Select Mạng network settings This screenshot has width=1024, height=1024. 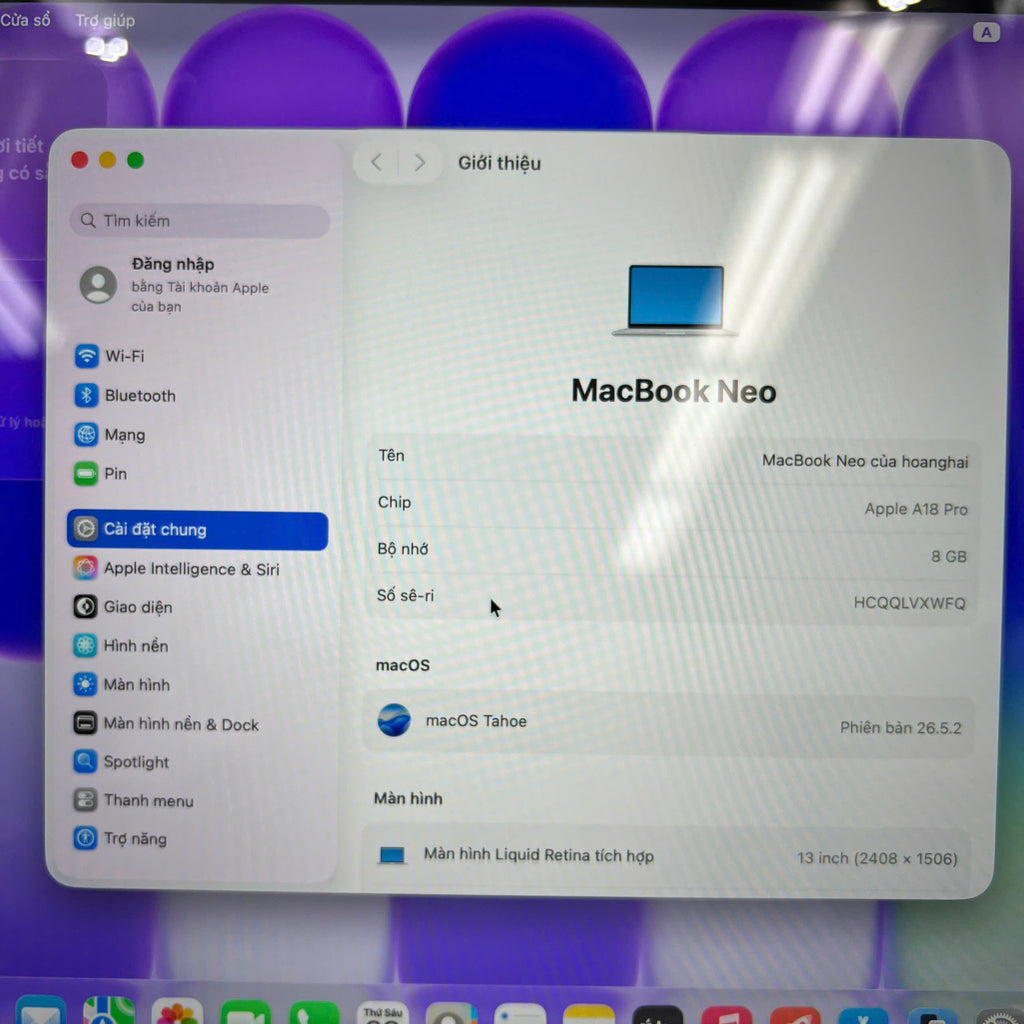coord(110,434)
